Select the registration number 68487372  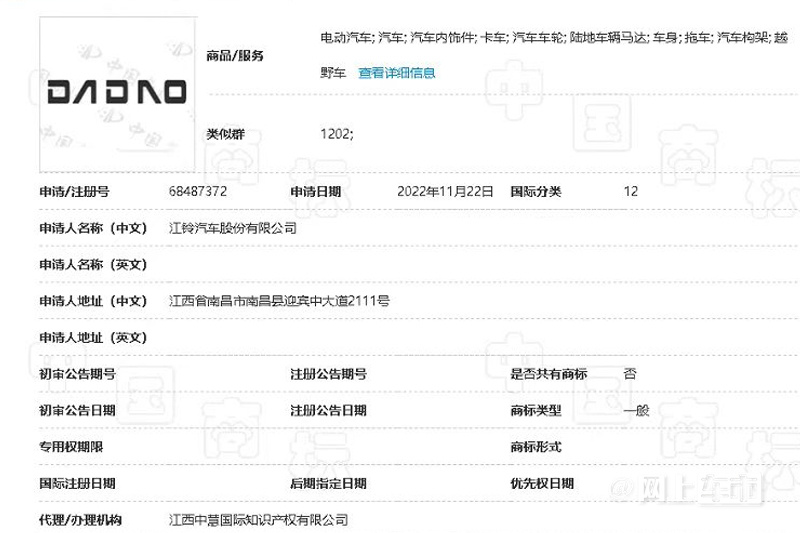(197, 191)
